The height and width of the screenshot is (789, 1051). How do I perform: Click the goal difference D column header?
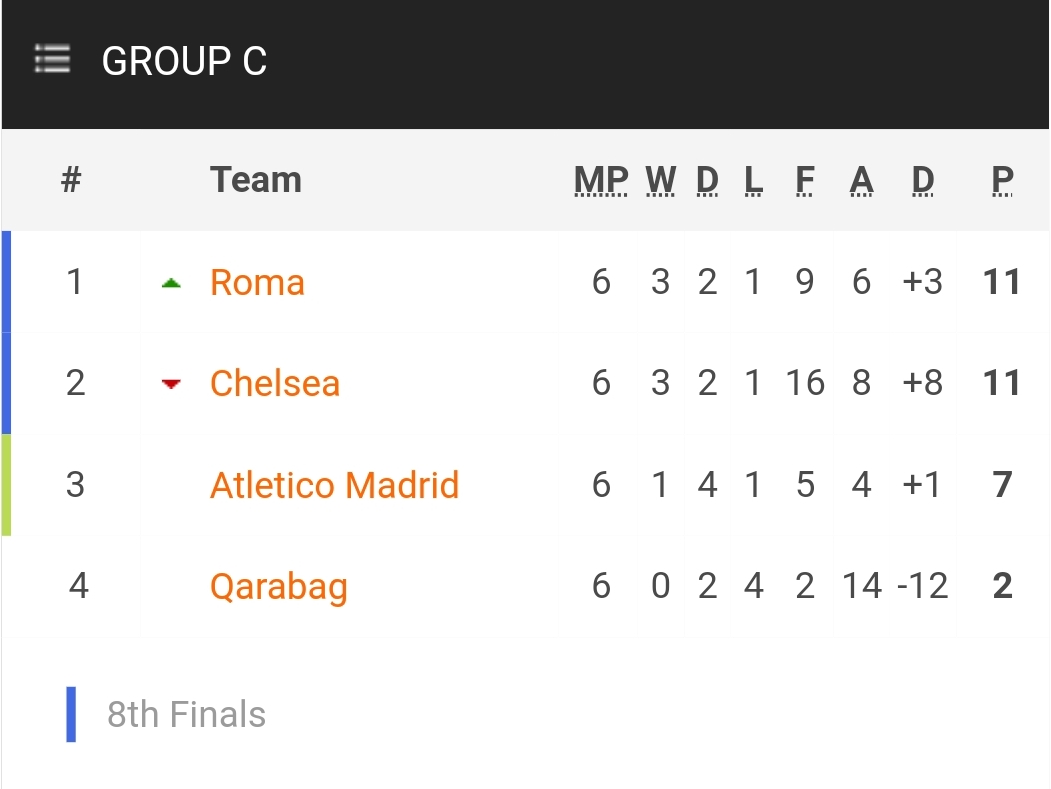pyautogui.click(x=922, y=180)
